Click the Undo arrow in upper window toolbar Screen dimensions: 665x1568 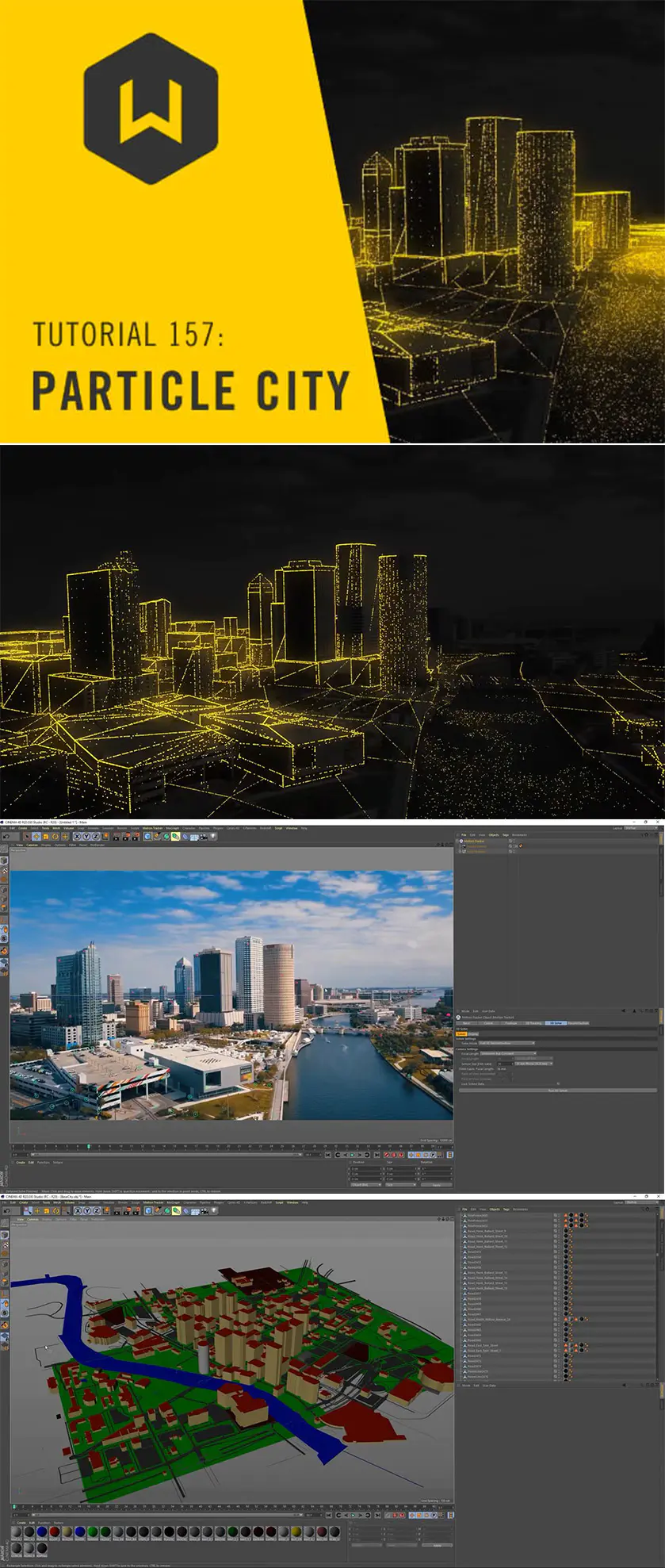[6, 837]
